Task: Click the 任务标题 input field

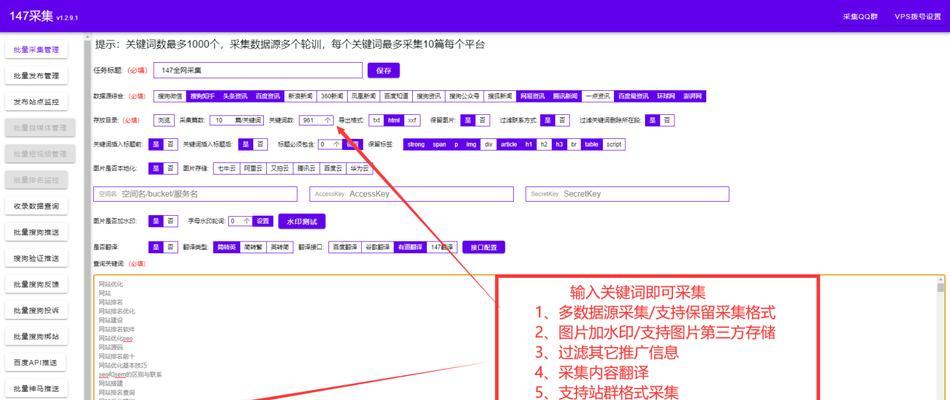Action: [x=258, y=70]
